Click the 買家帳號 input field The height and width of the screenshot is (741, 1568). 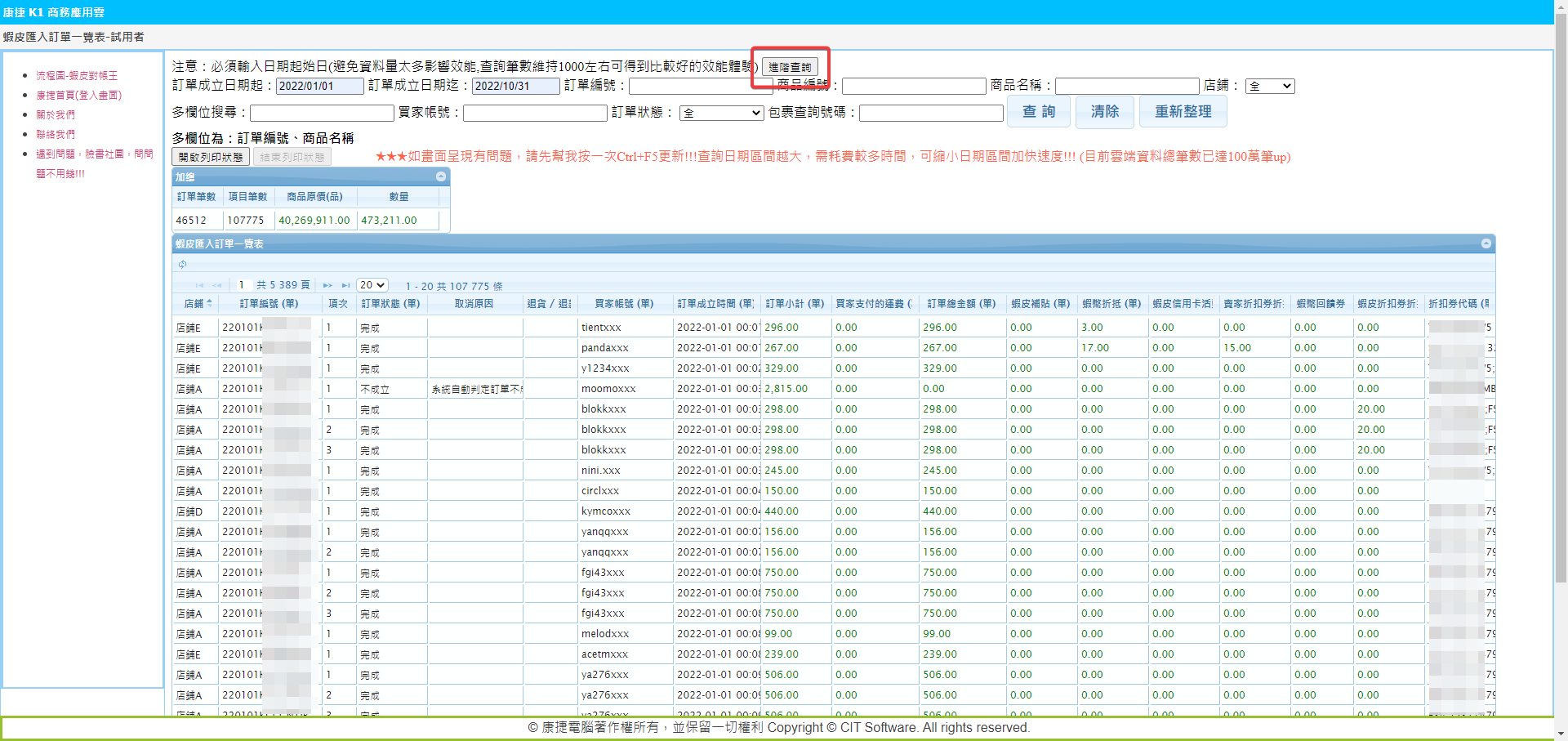[x=534, y=113]
